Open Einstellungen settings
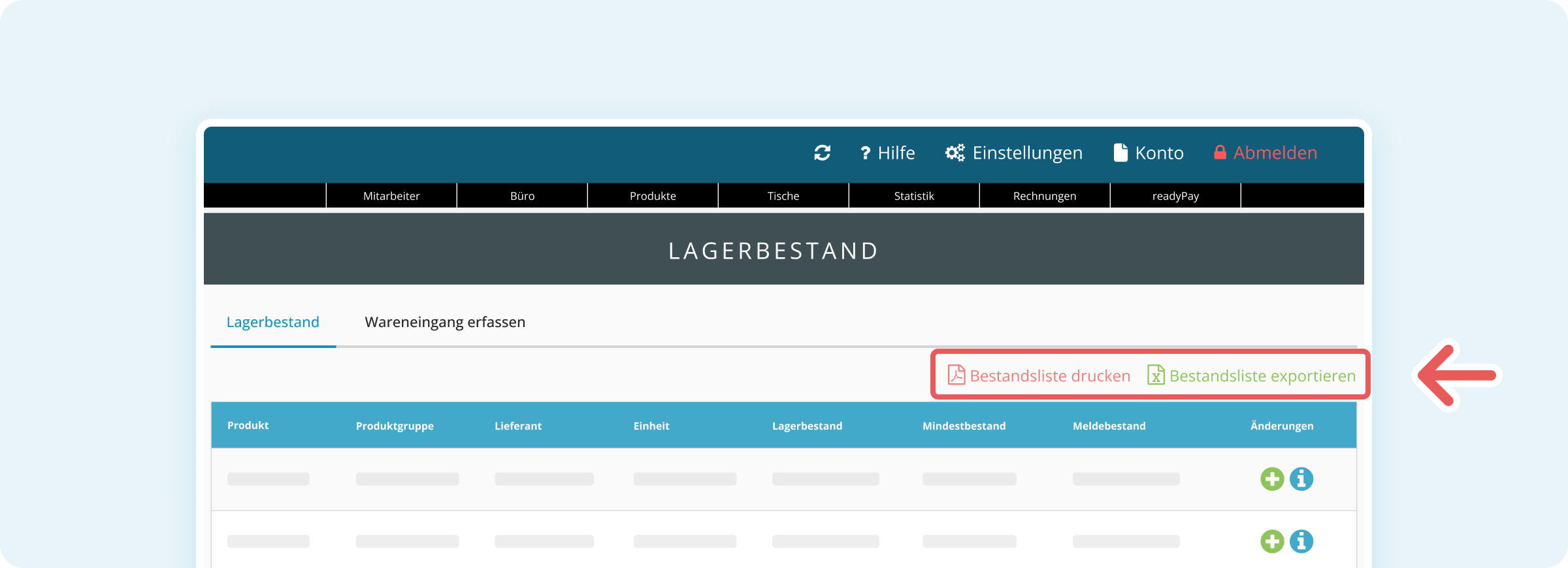Screen dimensions: 1568x568 click(x=1014, y=153)
